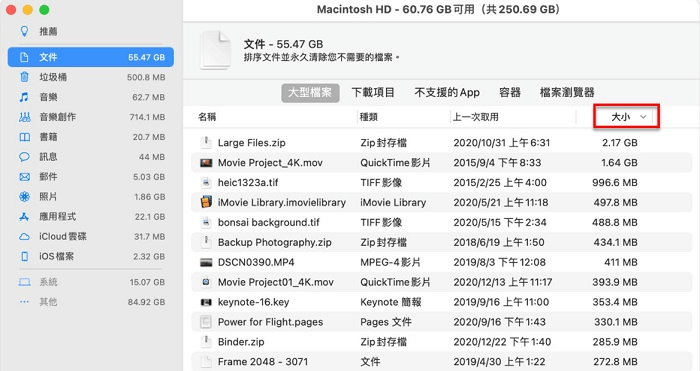Click the zip icon of Backup Photography.zip

pos(206,242)
